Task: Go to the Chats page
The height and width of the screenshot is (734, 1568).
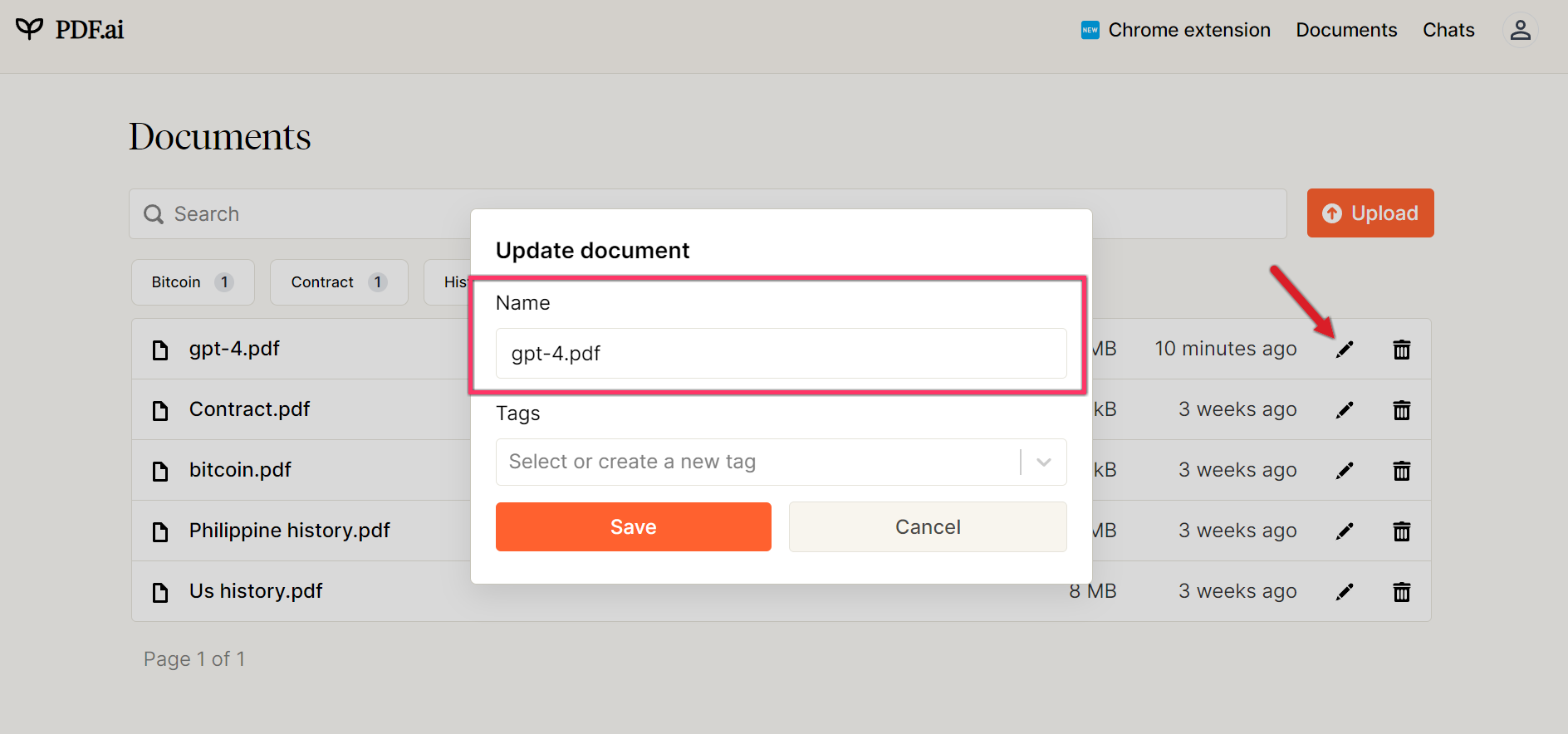Action: 1448,30
